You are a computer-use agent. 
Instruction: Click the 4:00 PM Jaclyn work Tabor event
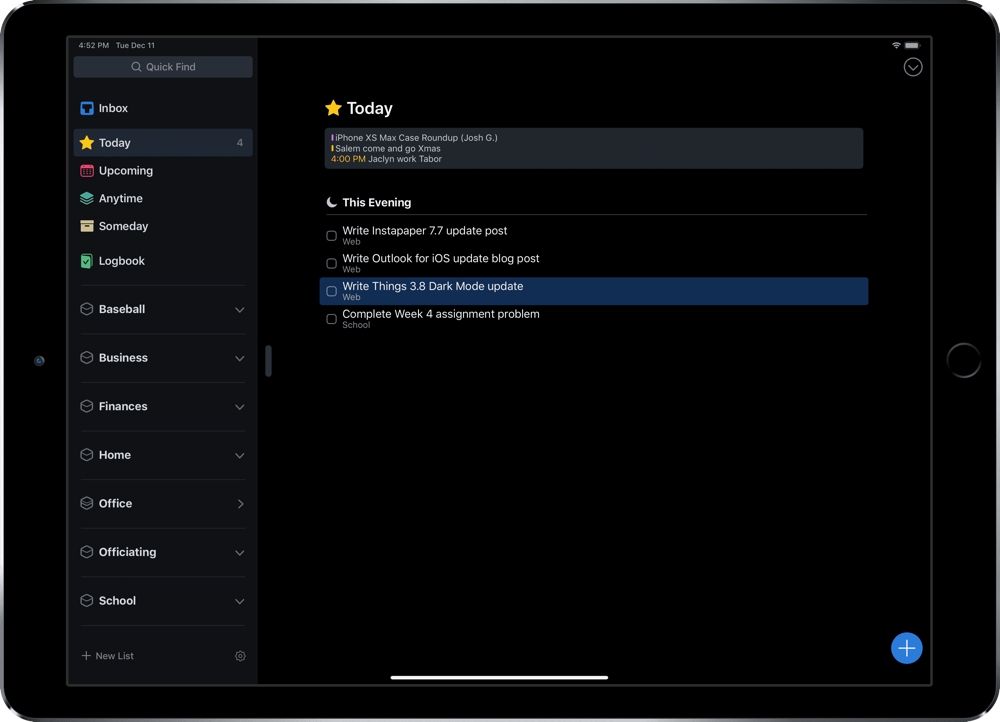(386, 159)
